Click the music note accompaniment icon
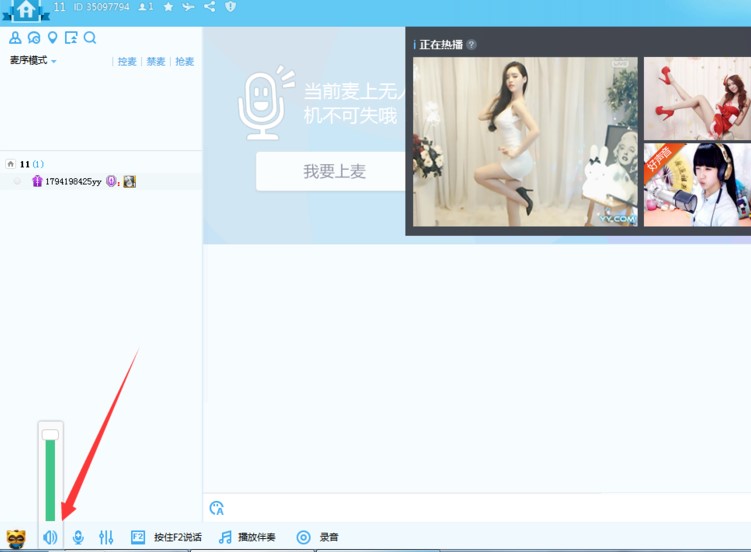 coord(225,537)
